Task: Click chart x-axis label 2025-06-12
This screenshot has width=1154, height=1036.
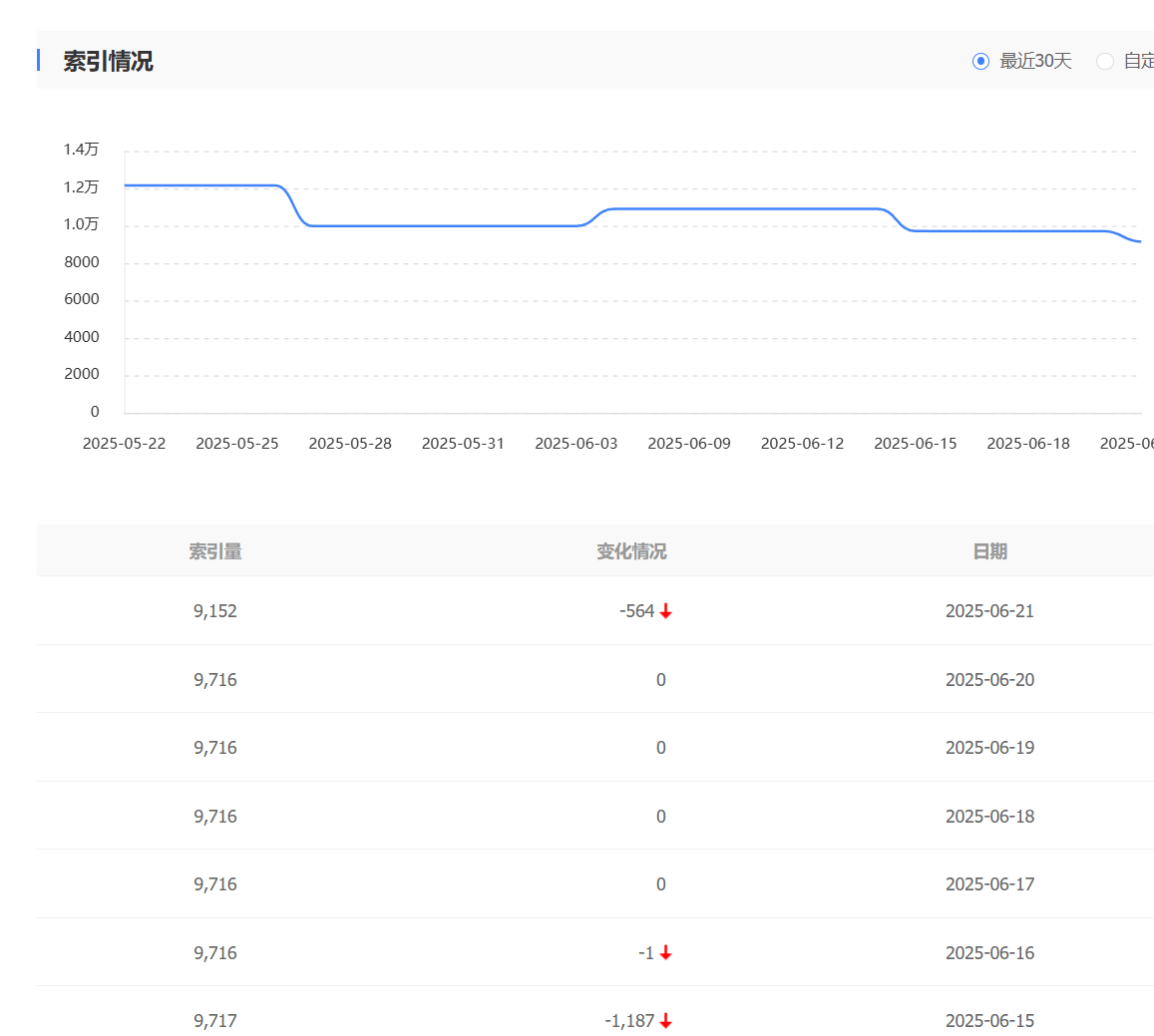Action: click(802, 444)
